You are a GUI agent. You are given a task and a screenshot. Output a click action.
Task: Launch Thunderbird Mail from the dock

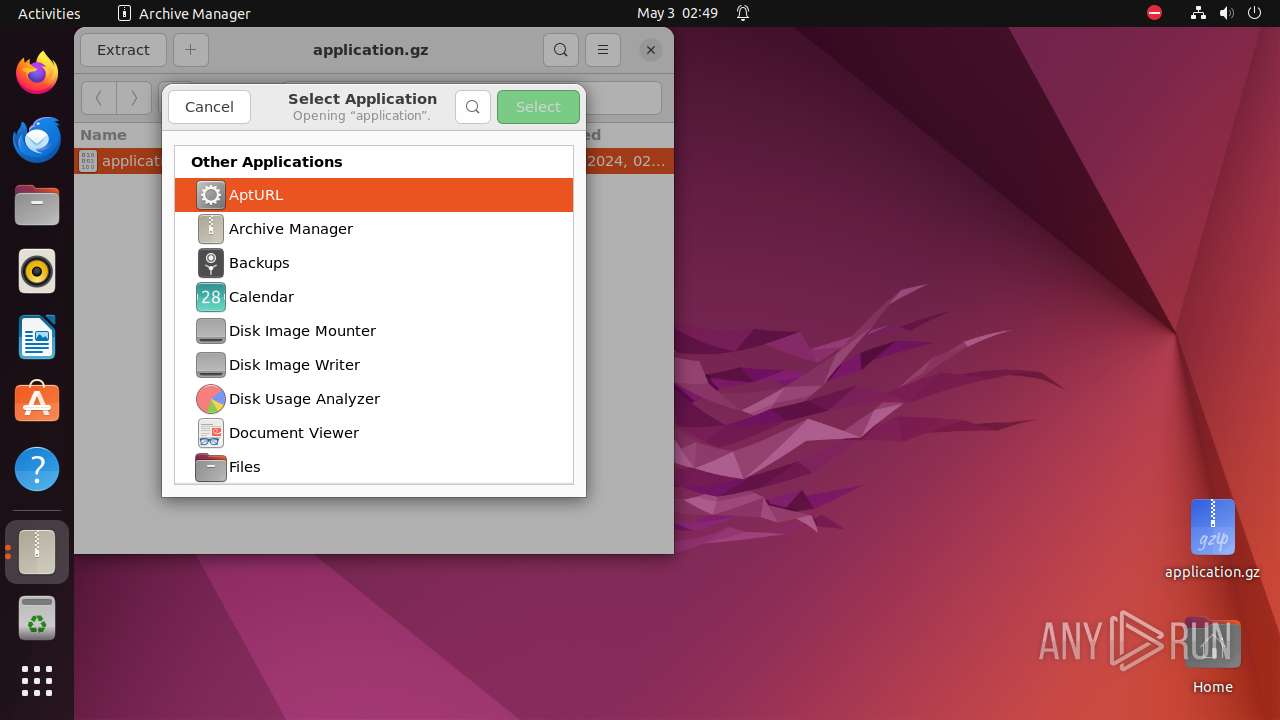click(37, 139)
